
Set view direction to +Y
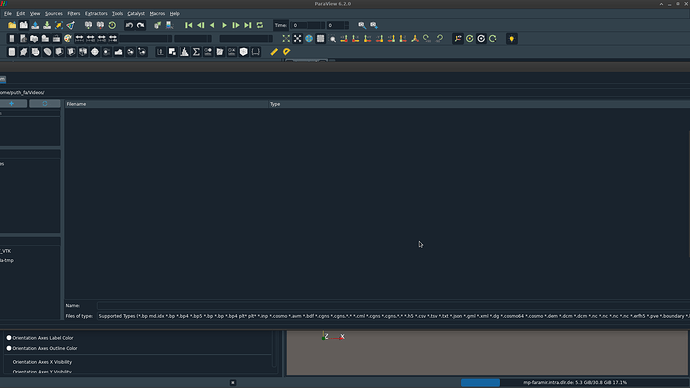(367, 39)
